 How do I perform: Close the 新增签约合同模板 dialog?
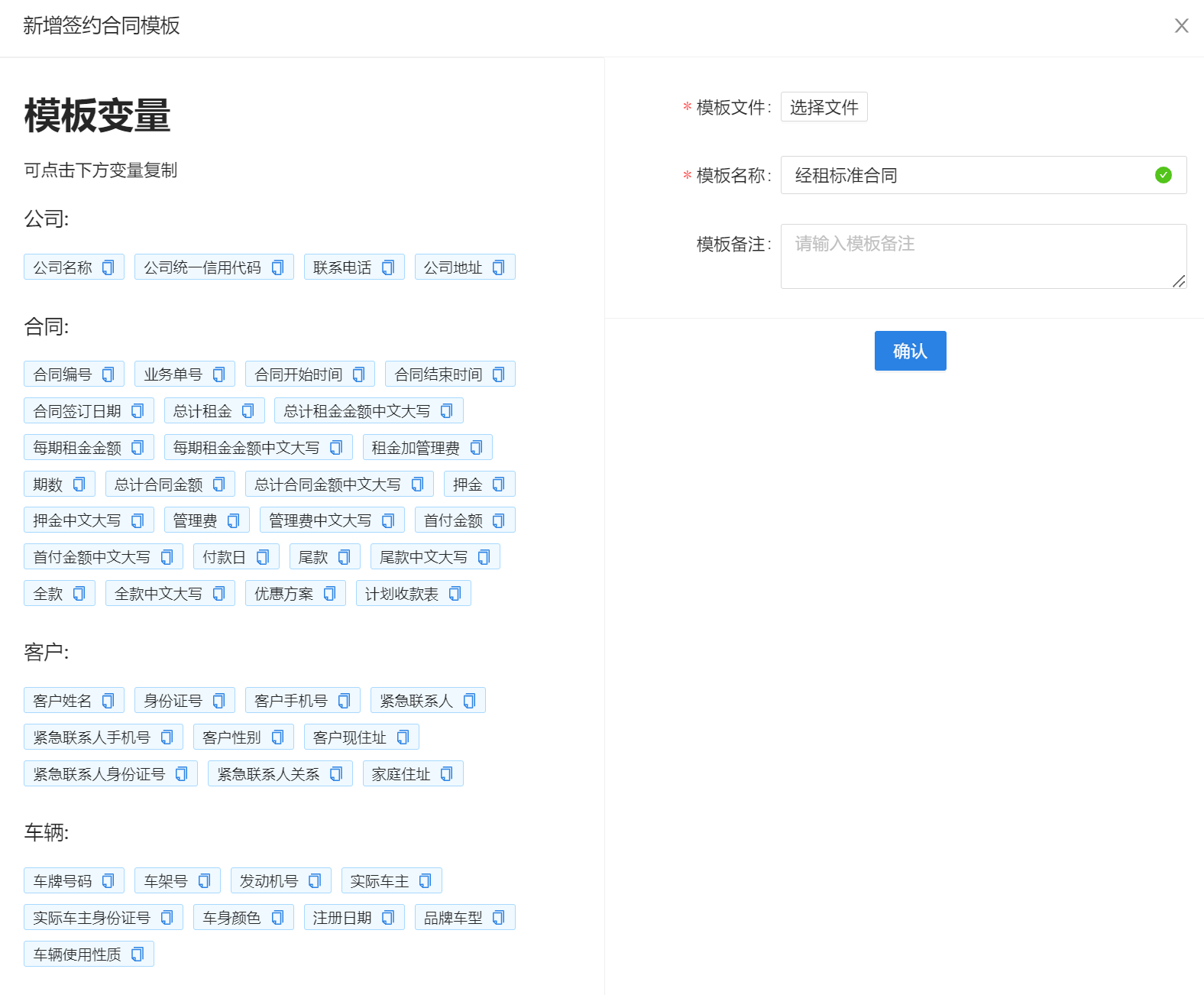pos(1181,26)
